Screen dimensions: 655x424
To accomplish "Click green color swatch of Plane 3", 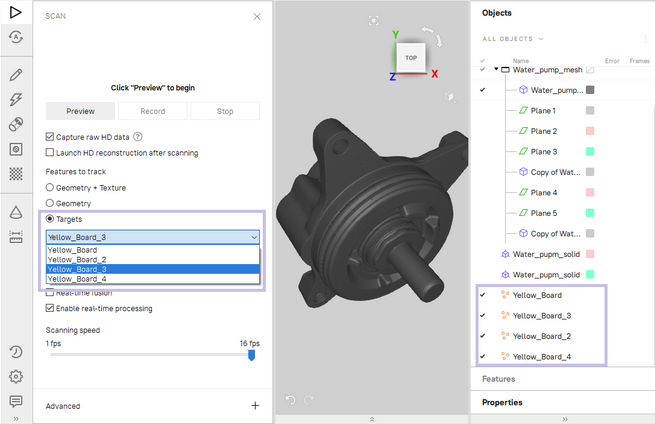I will point(590,151).
